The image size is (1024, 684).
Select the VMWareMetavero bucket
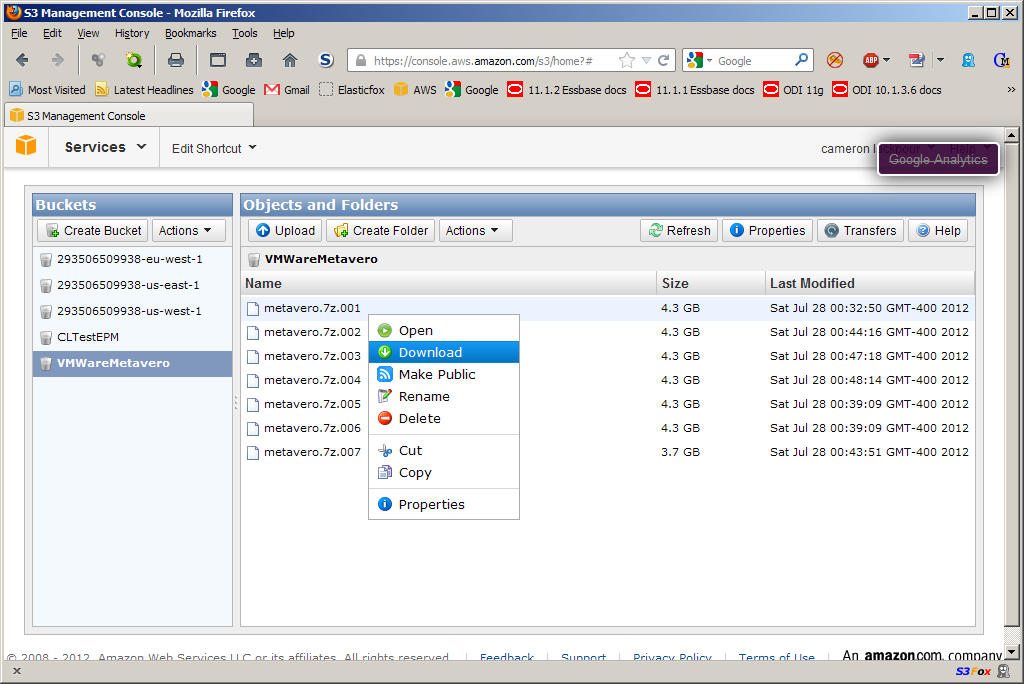[x=133, y=363]
